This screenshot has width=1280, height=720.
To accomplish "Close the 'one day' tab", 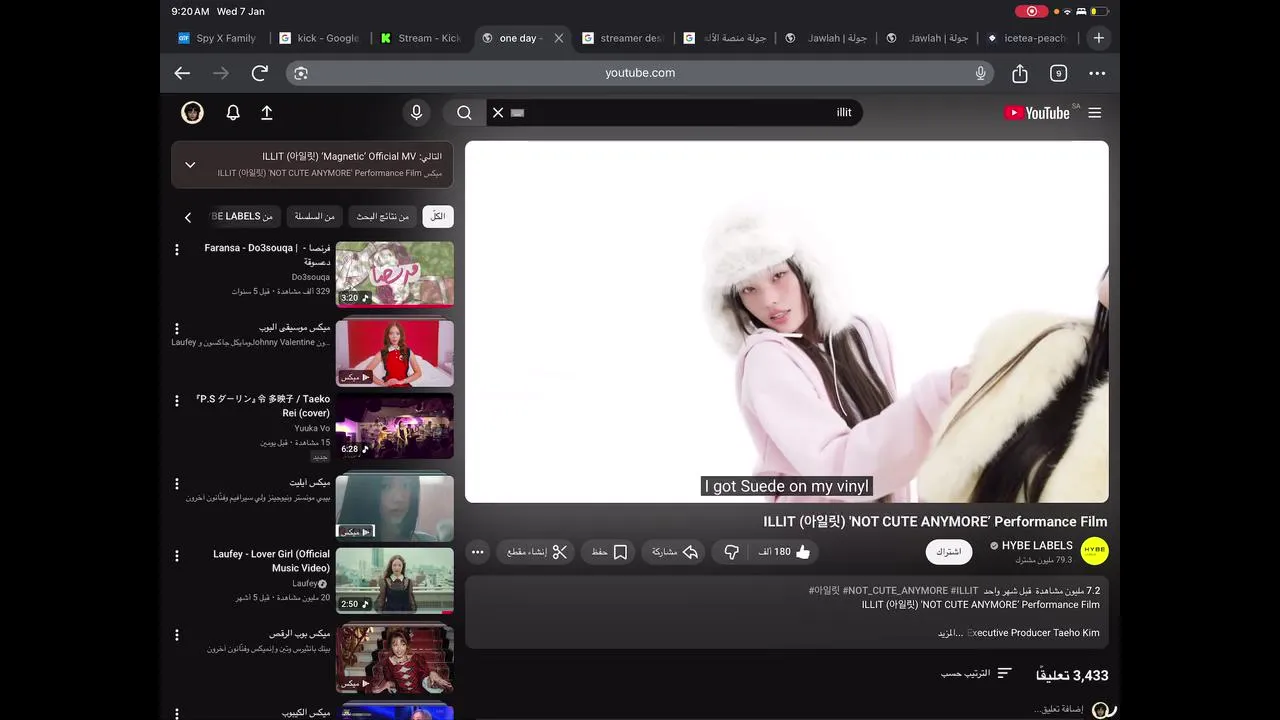I will pyautogui.click(x=559, y=38).
